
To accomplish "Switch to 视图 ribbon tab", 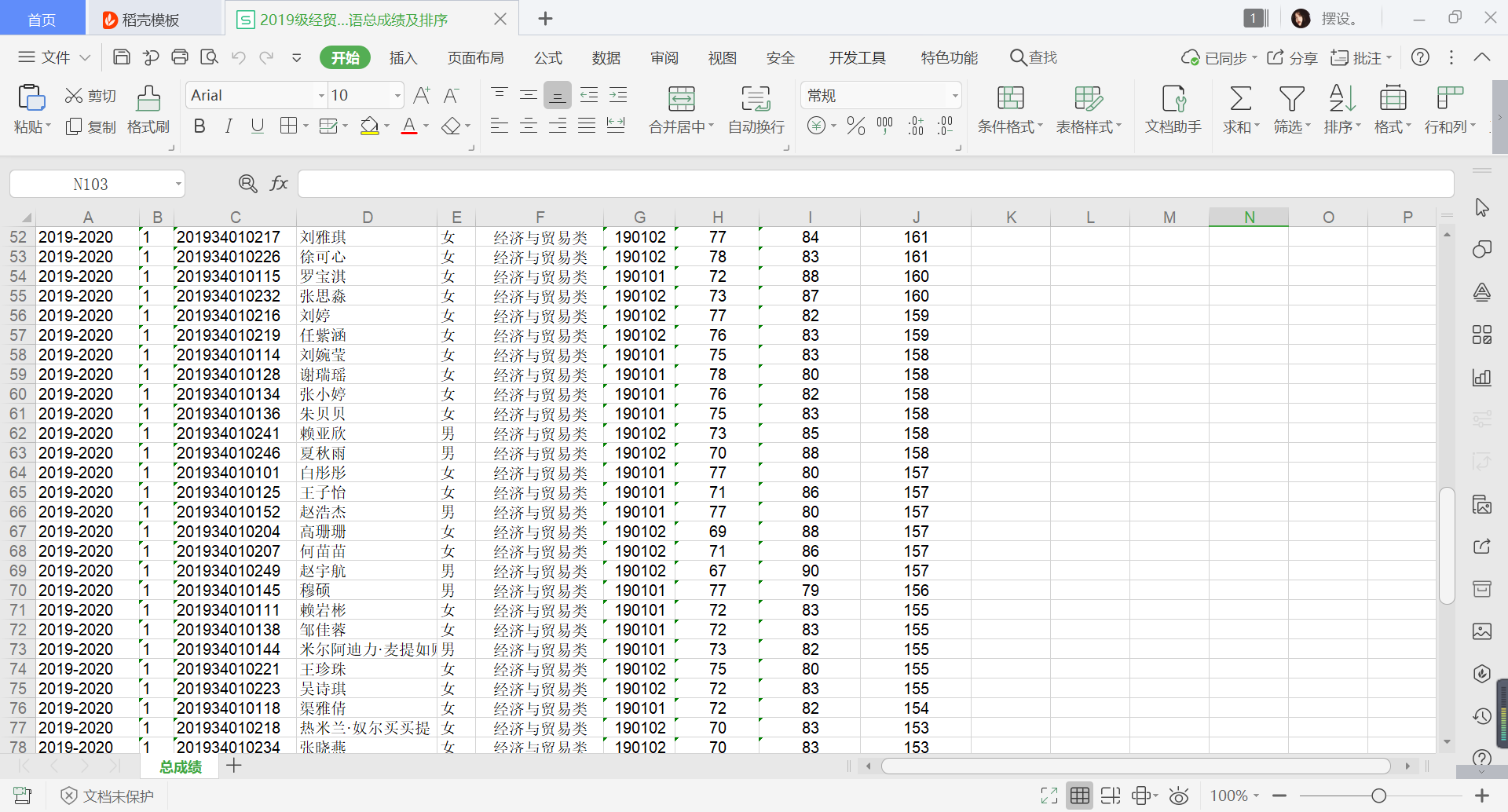I will pyautogui.click(x=723, y=57).
